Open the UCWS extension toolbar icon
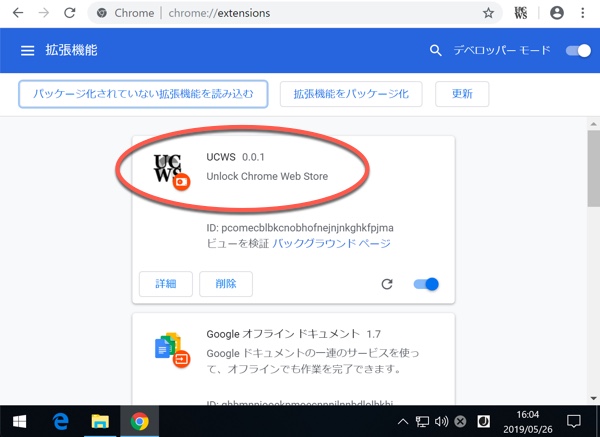Image resolution: width=600 pixels, height=437 pixels. coord(521,13)
